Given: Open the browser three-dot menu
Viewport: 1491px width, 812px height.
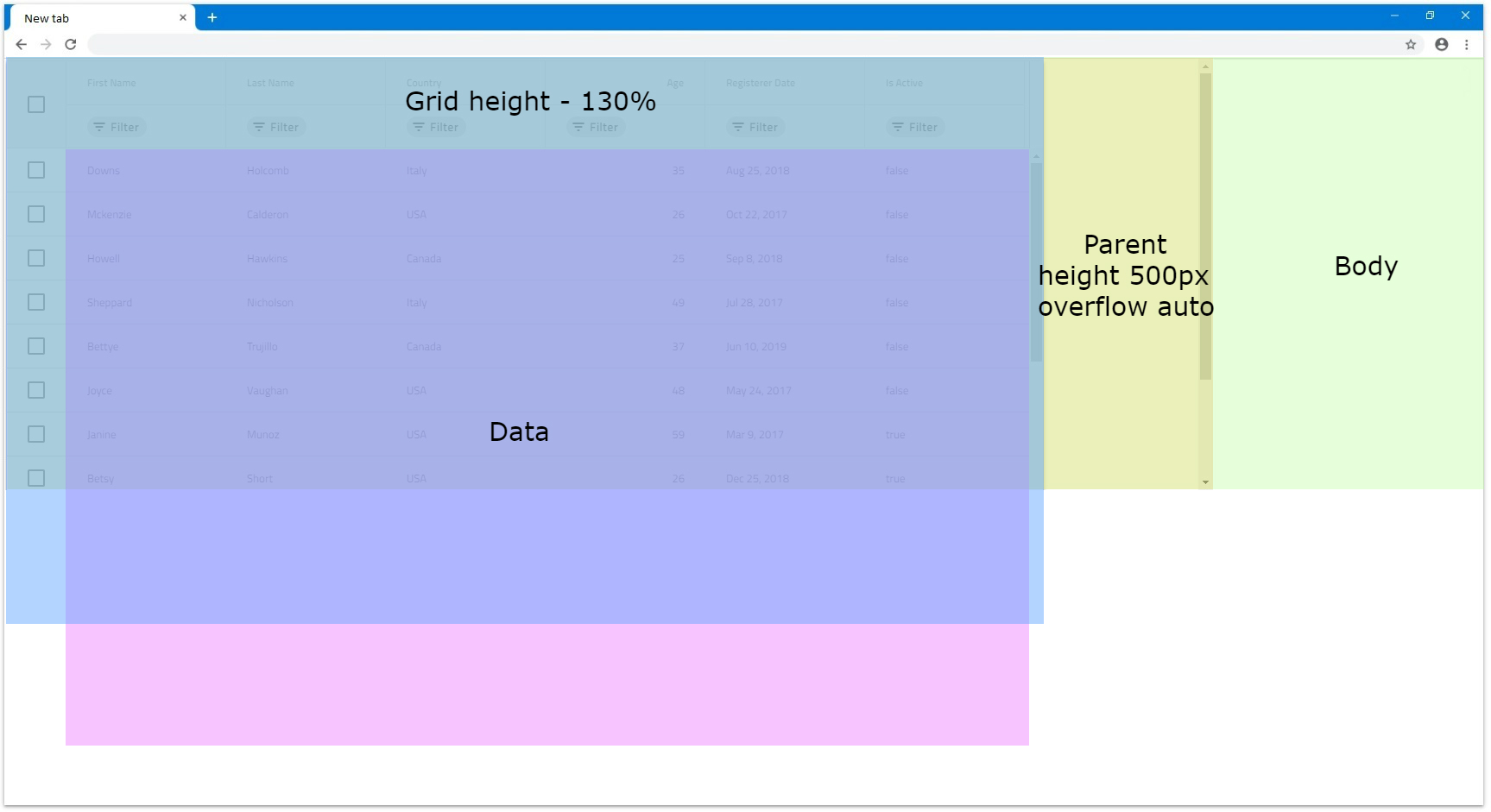Looking at the screenshot, I should [1466, 45].
